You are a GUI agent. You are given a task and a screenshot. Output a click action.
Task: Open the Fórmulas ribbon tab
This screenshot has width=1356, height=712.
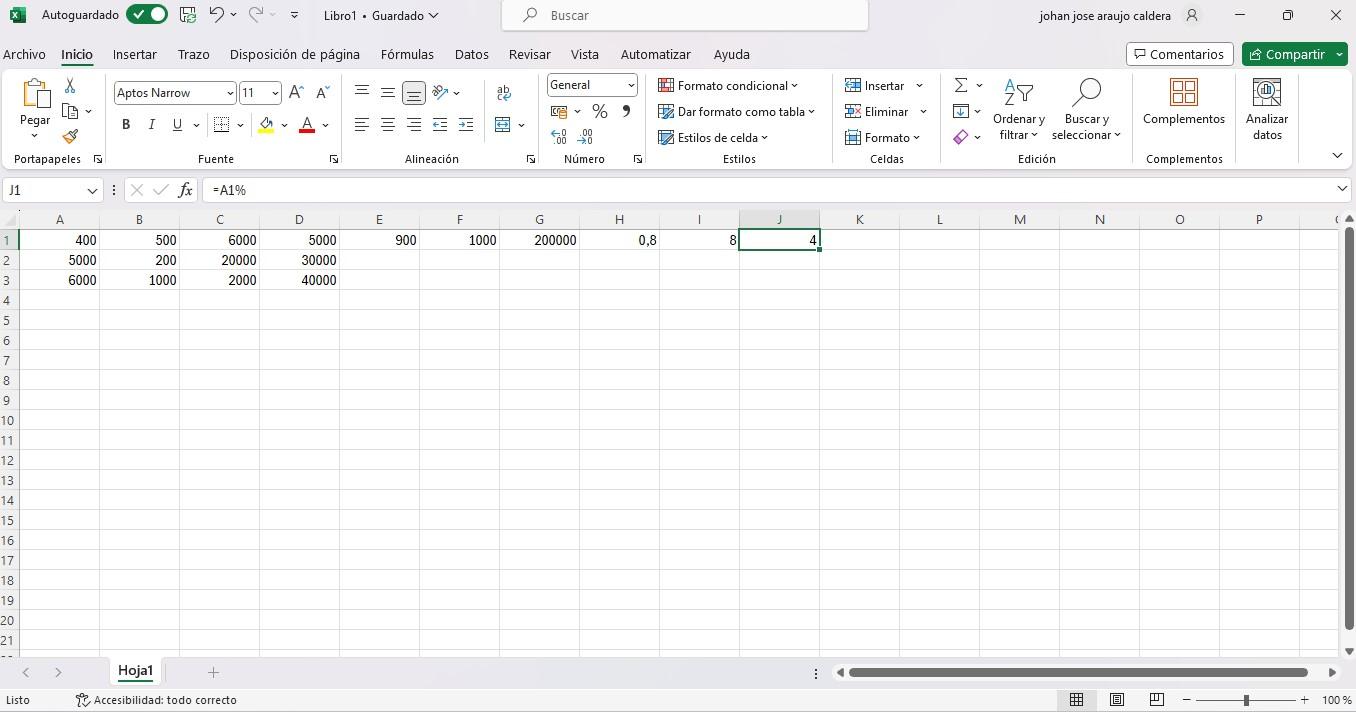tap(407, 54)
